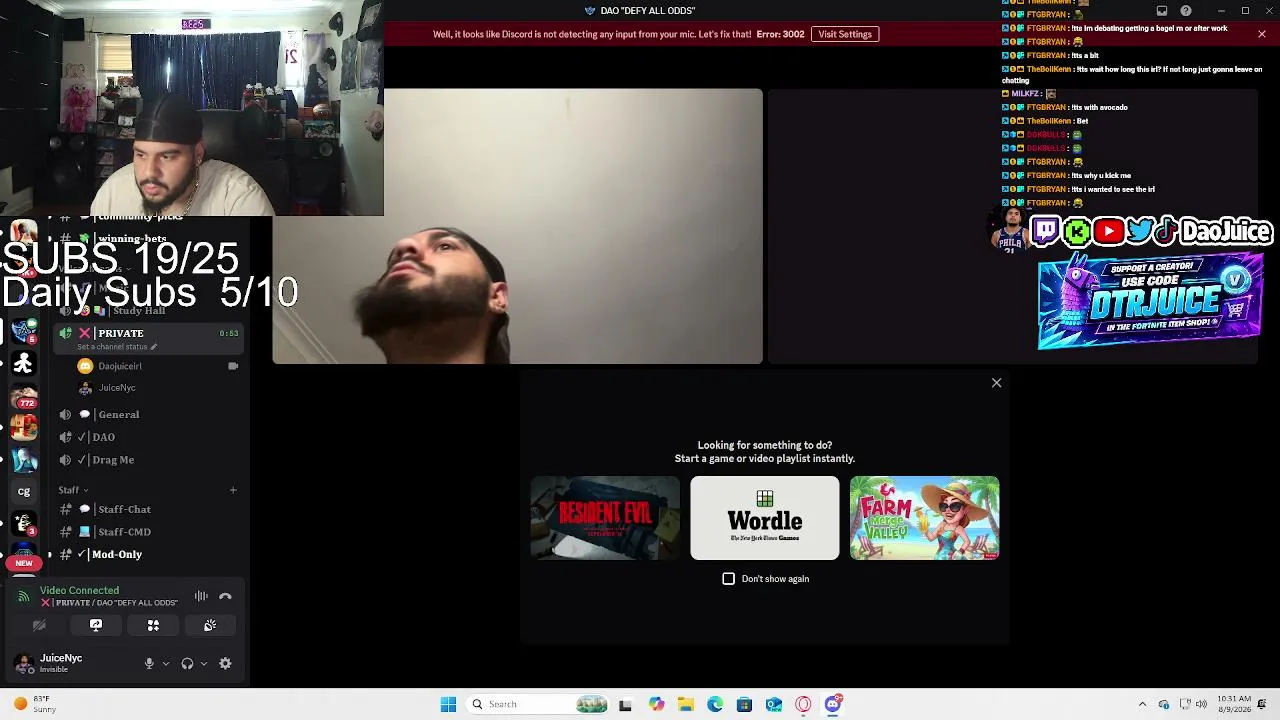Open the Mod-Only text channel
The width and height of the screenshot is (1280, 720).
coord(150,554)
